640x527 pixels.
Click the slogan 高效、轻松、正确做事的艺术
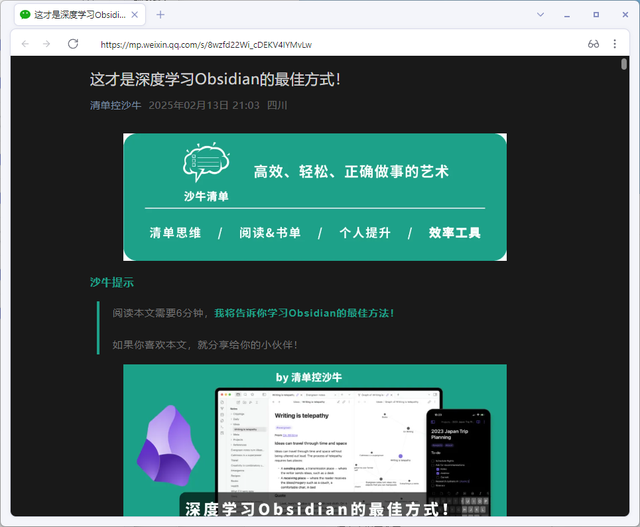click(x=351, y=171)
